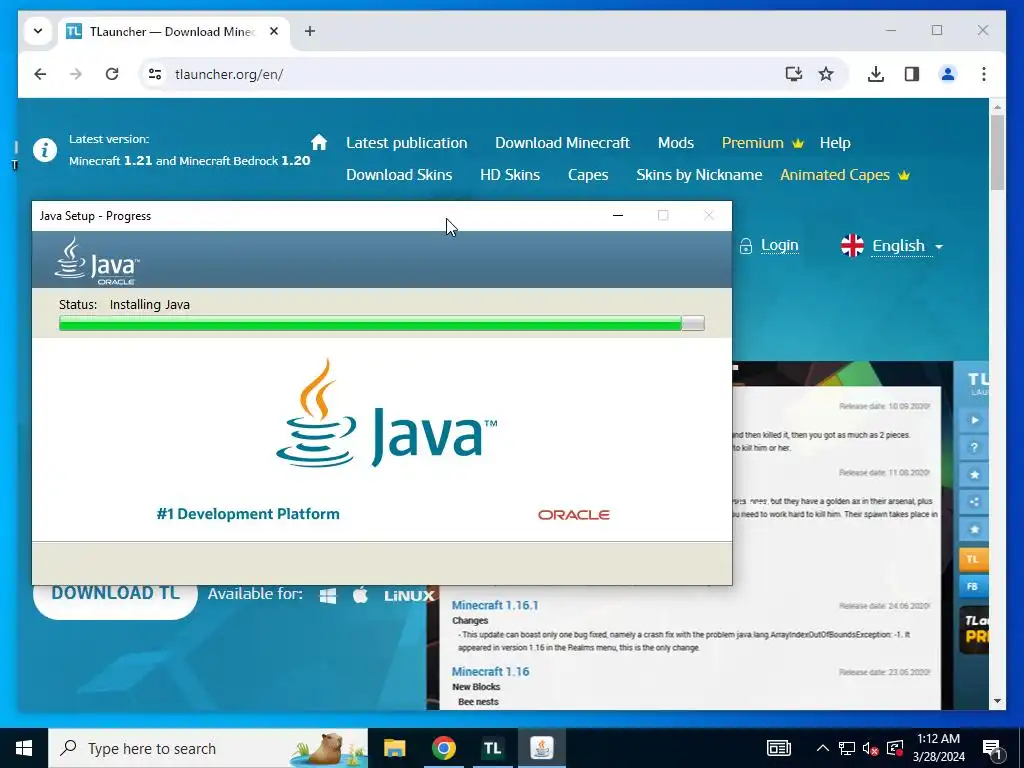Open Chrome side panel icon
Image resolution: width=1024 pixels, height=768 pixels.
coord(912,74)
